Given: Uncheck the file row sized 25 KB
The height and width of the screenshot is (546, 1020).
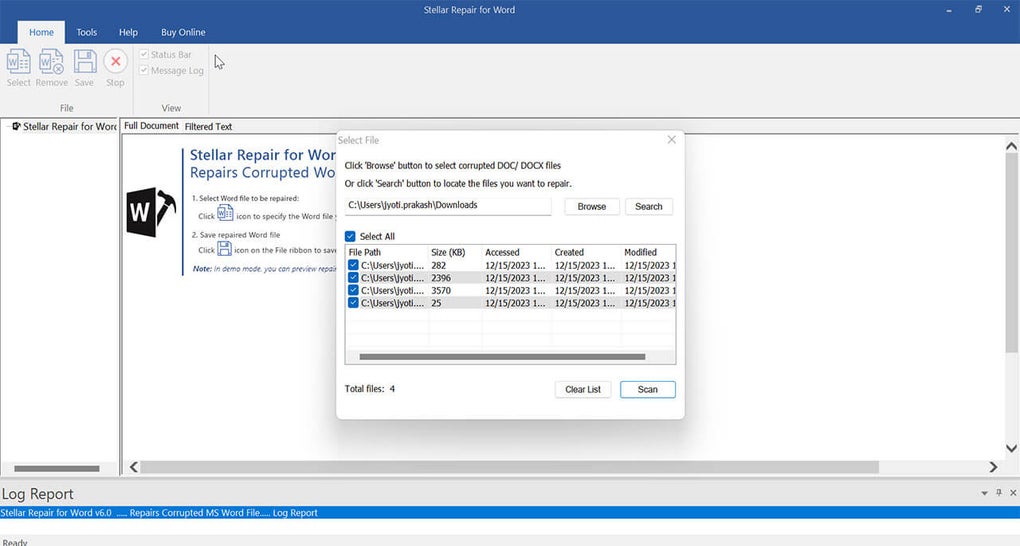Looking at the screenshot, I should pos(353,303).
